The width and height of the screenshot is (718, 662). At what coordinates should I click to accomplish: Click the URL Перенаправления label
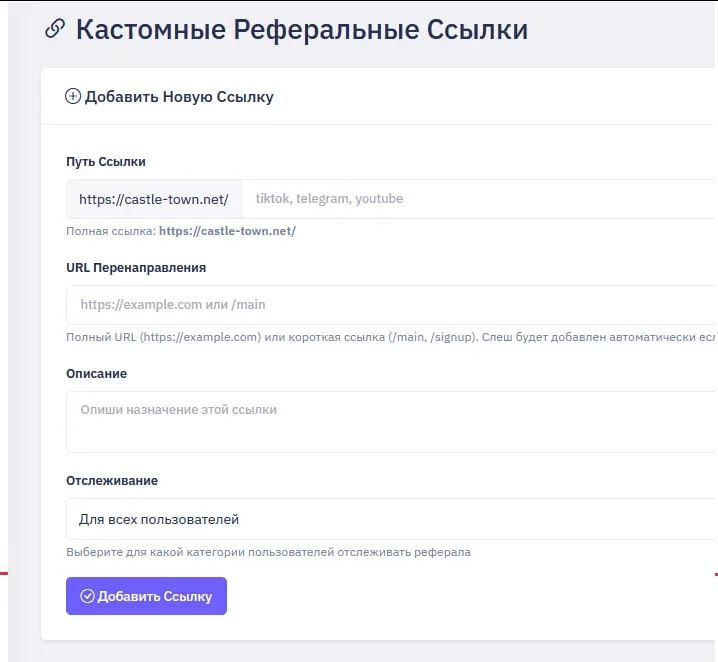(x=136, y=267)
